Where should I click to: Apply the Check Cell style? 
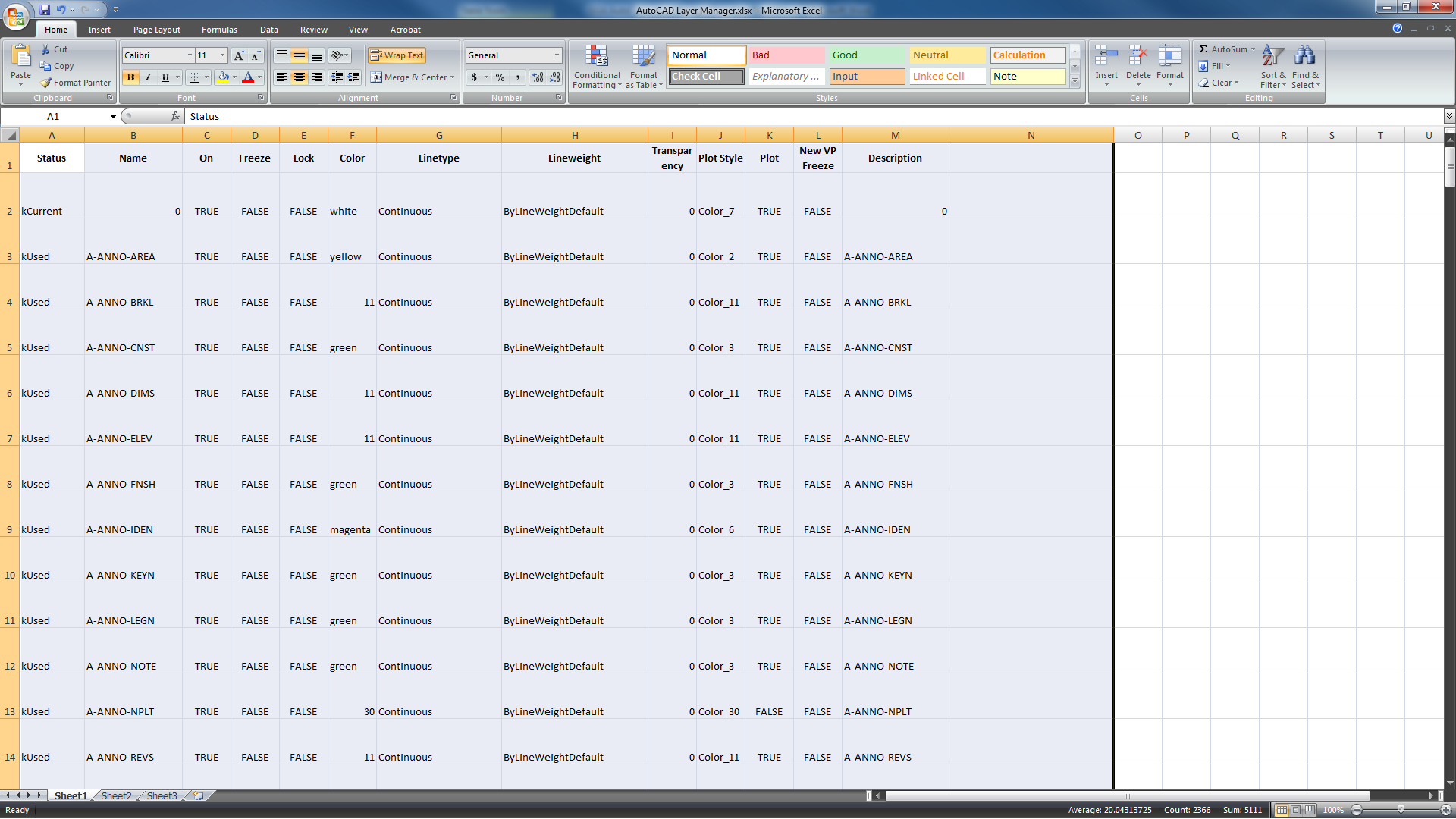pyautogui.click(x=706, y=77)
